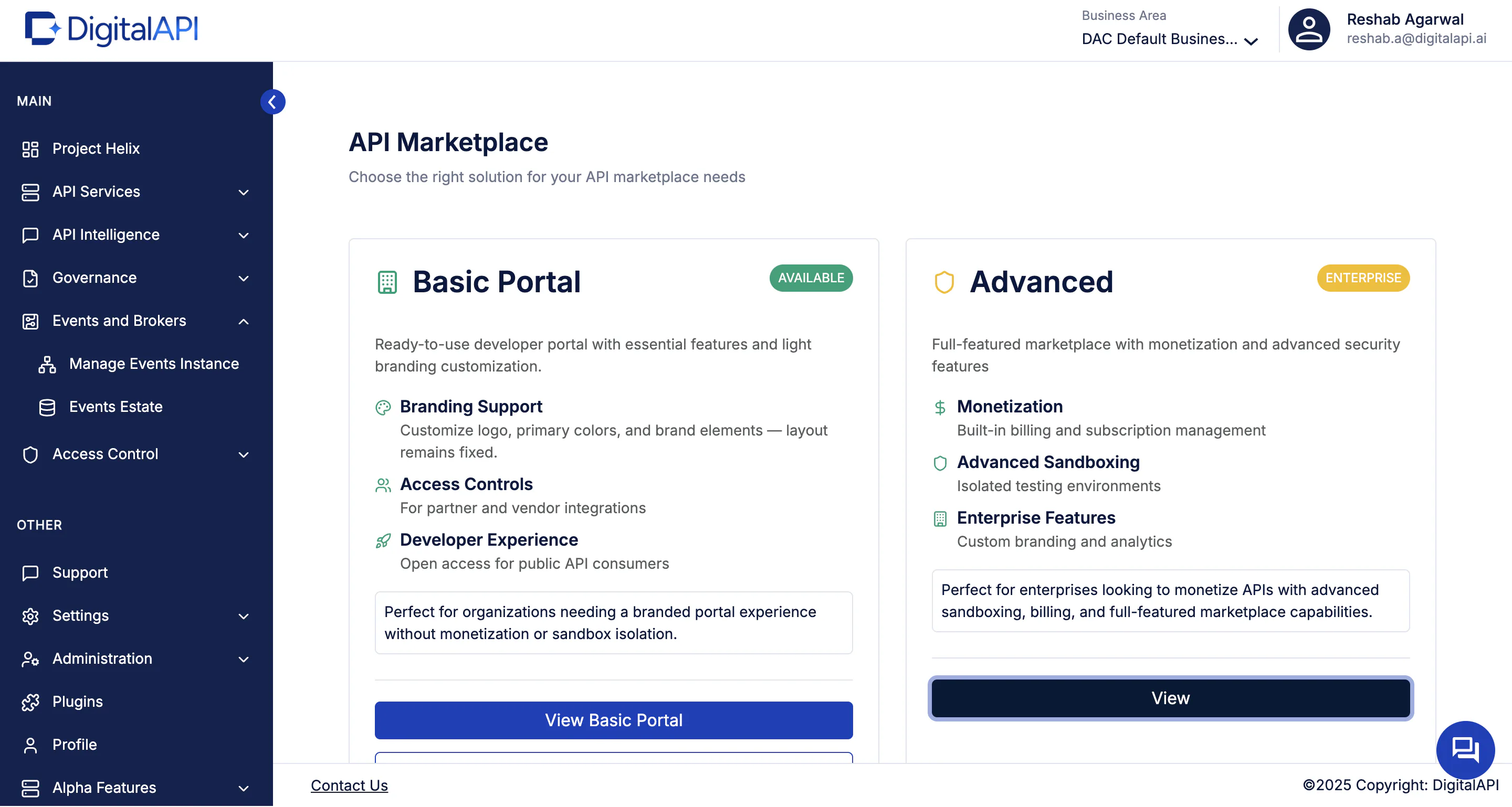Click the API Intelligence chat icon
1512x807 pixels.
(30, 235)
